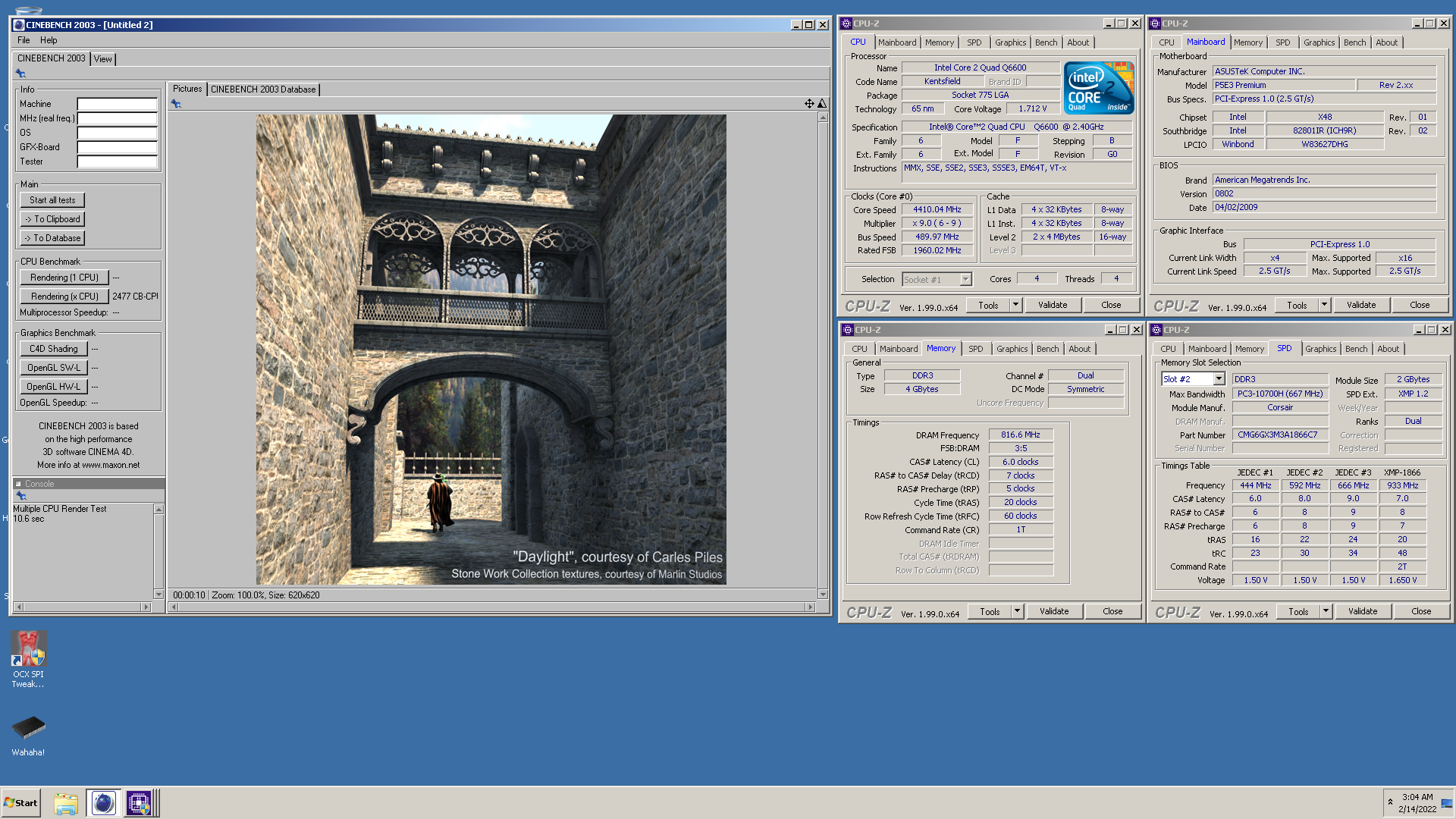Click the MHz (real freq.) input field
This screenshot has width=1456, height=819.
pyautogui.click(x=117, y=118)
